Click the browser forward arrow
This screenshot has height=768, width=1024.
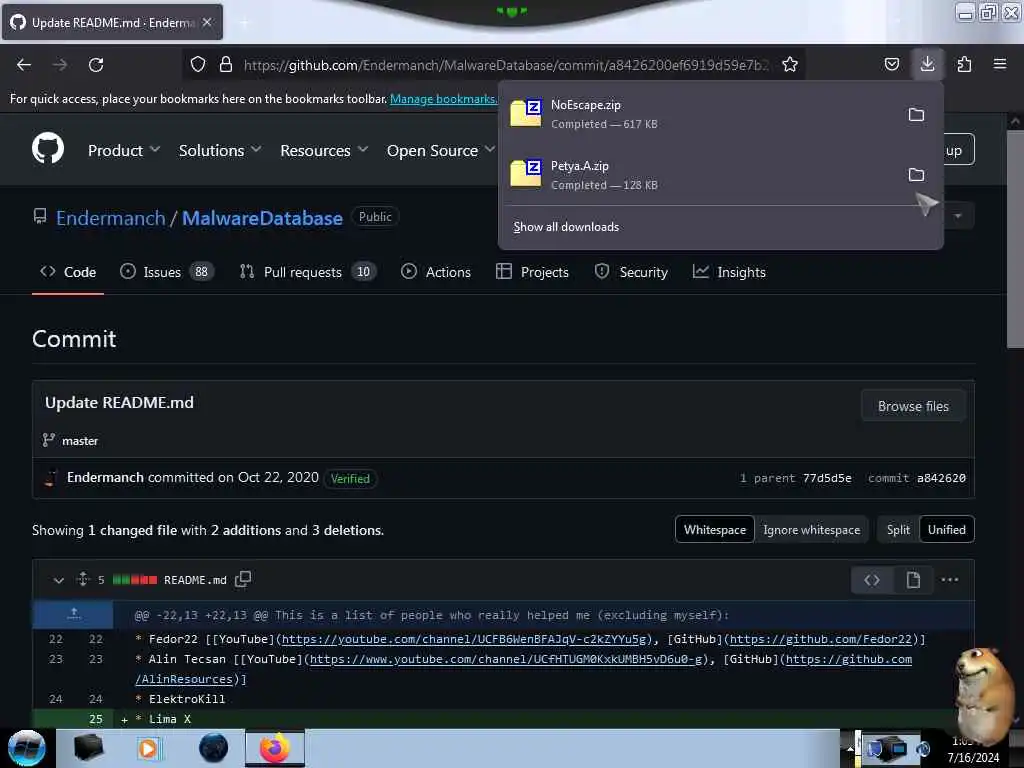pyautogui.click(x=60, y=65)
